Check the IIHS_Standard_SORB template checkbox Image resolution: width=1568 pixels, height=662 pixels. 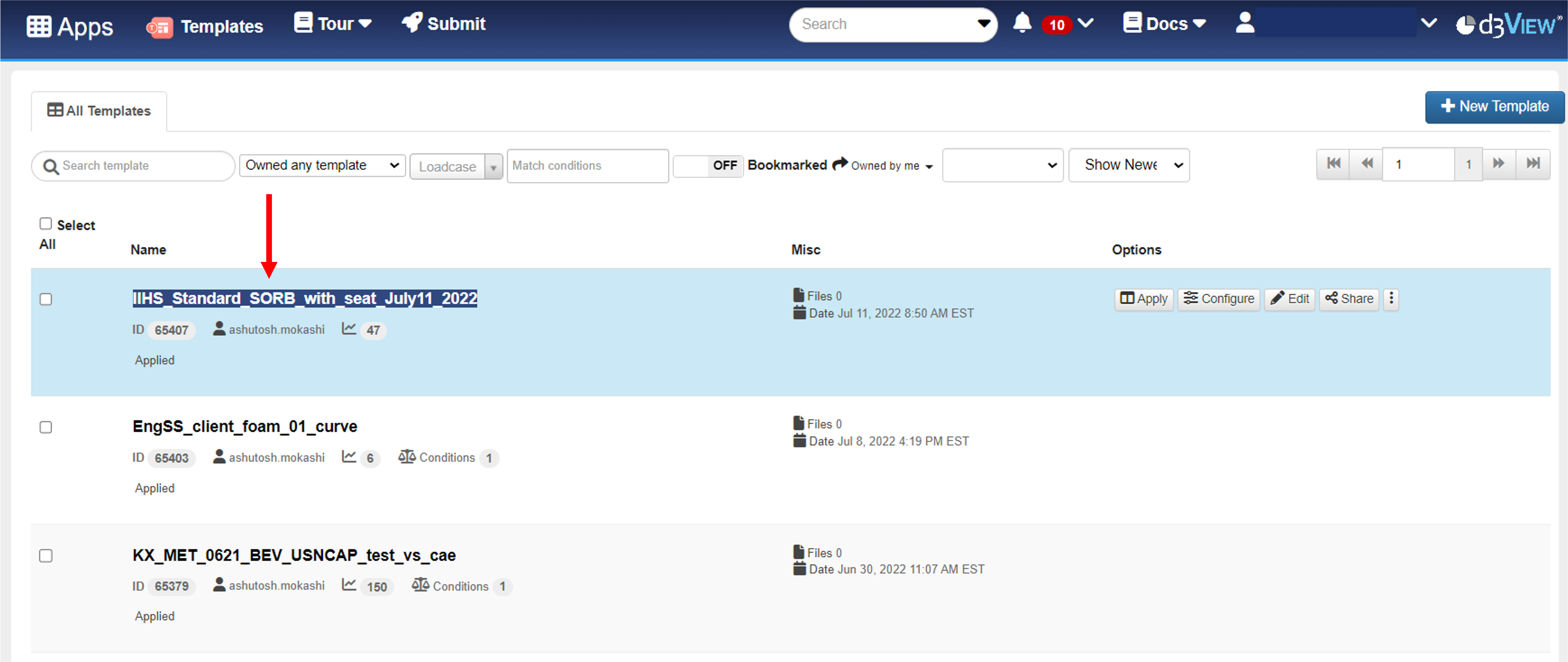pyautogui.click(x=46, y=299)
